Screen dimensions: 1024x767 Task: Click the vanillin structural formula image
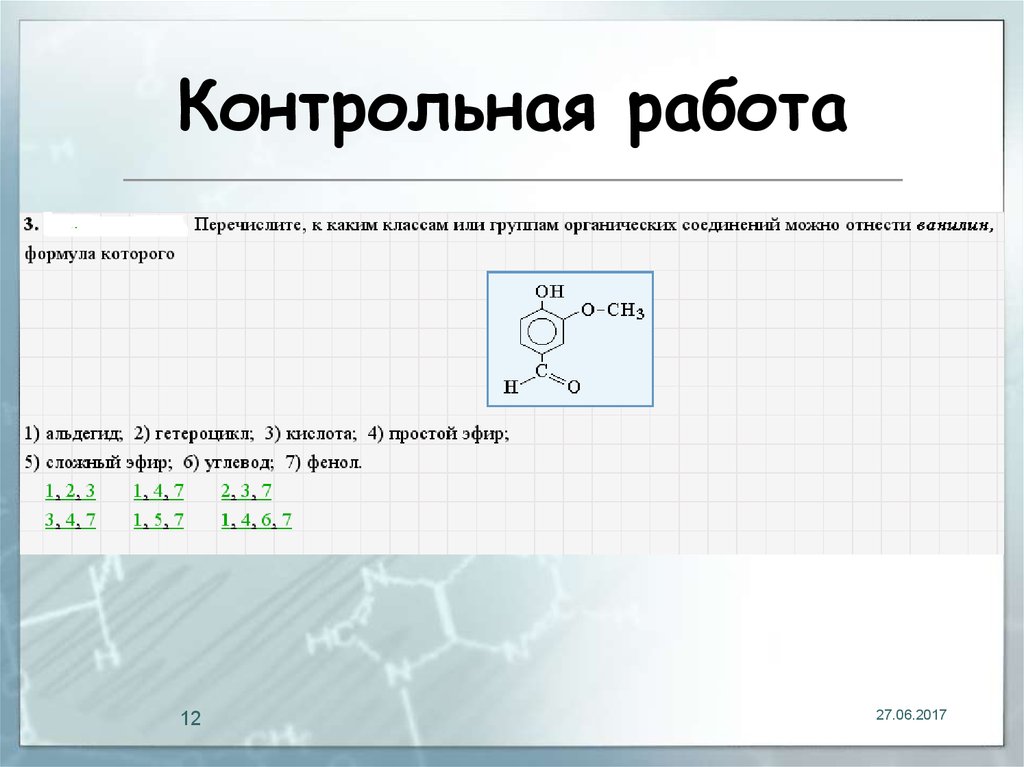click(x=570, y=338)
